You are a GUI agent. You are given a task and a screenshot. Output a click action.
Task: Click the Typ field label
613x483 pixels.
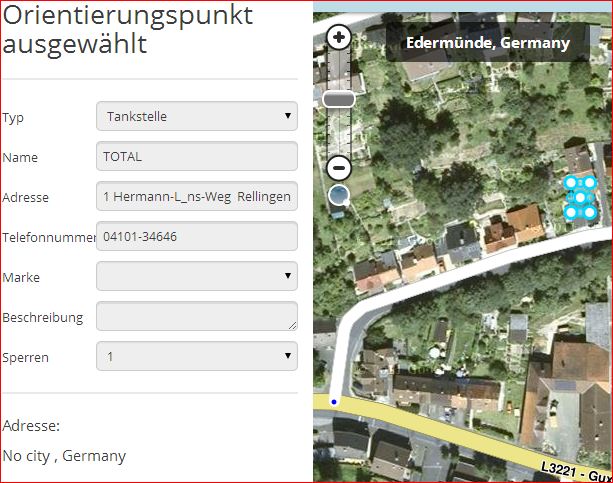pos(13,117)
